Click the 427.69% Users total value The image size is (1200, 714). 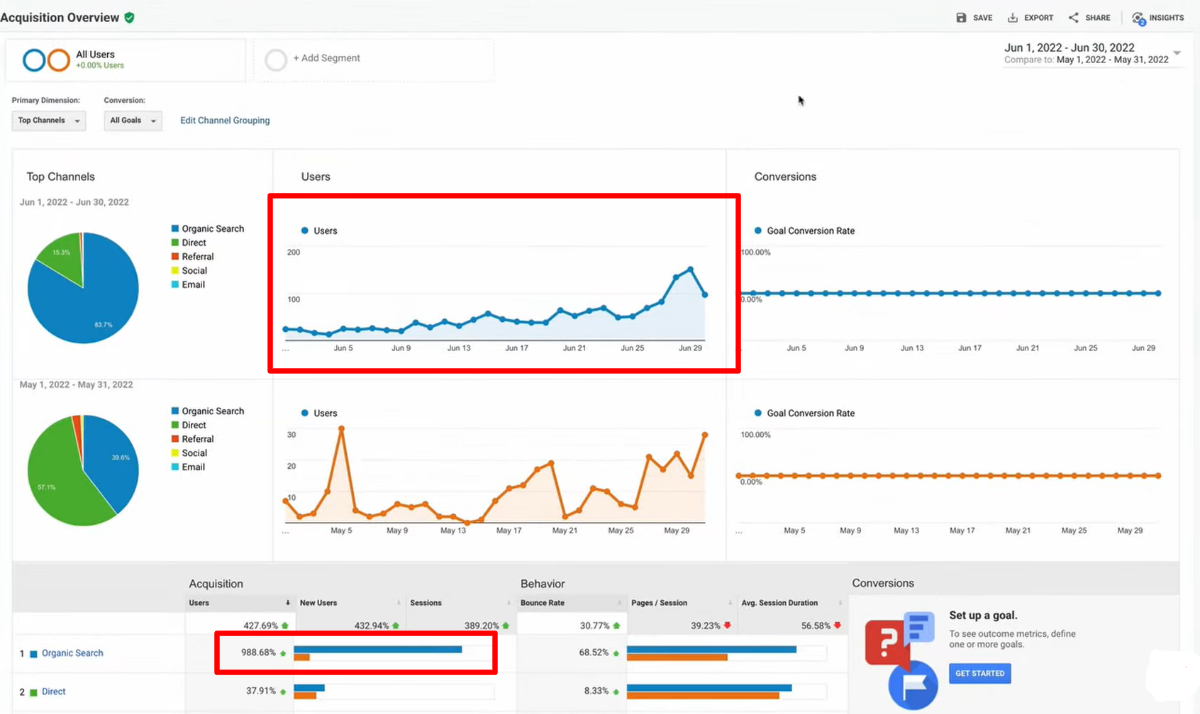(x=260, y=626)
